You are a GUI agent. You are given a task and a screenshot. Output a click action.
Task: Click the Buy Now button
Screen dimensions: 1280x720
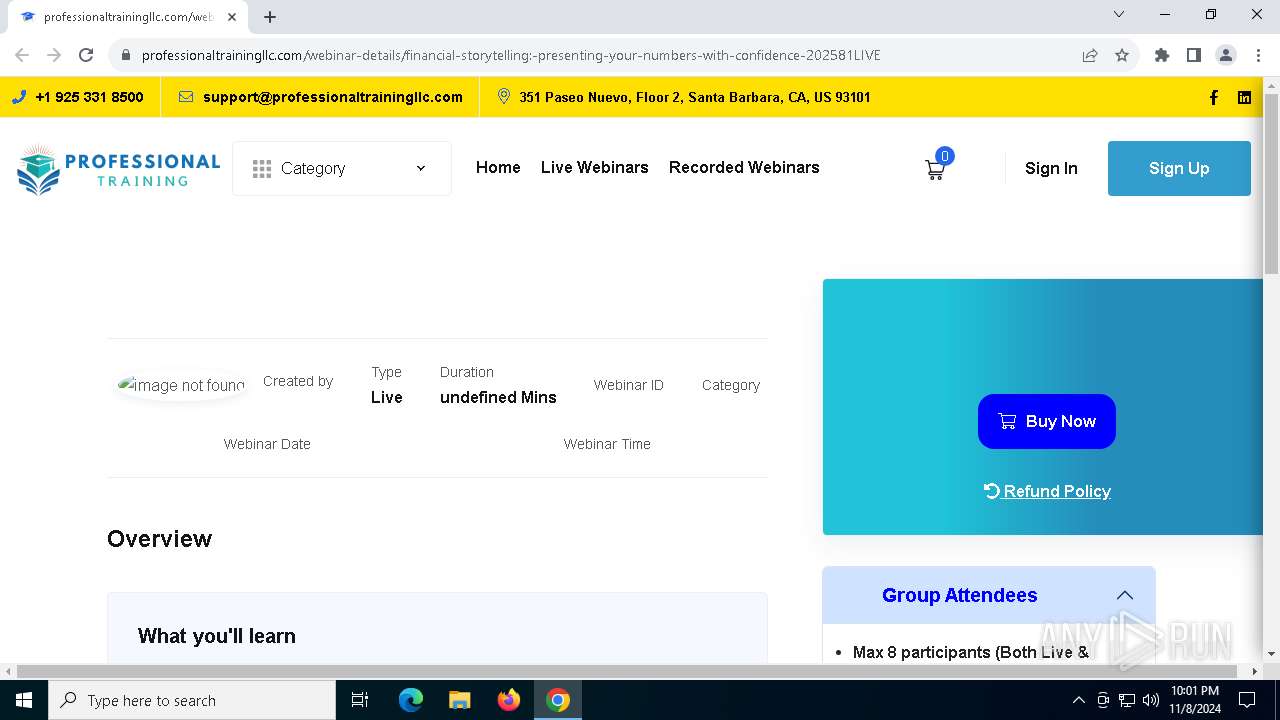pos(1047,421)
